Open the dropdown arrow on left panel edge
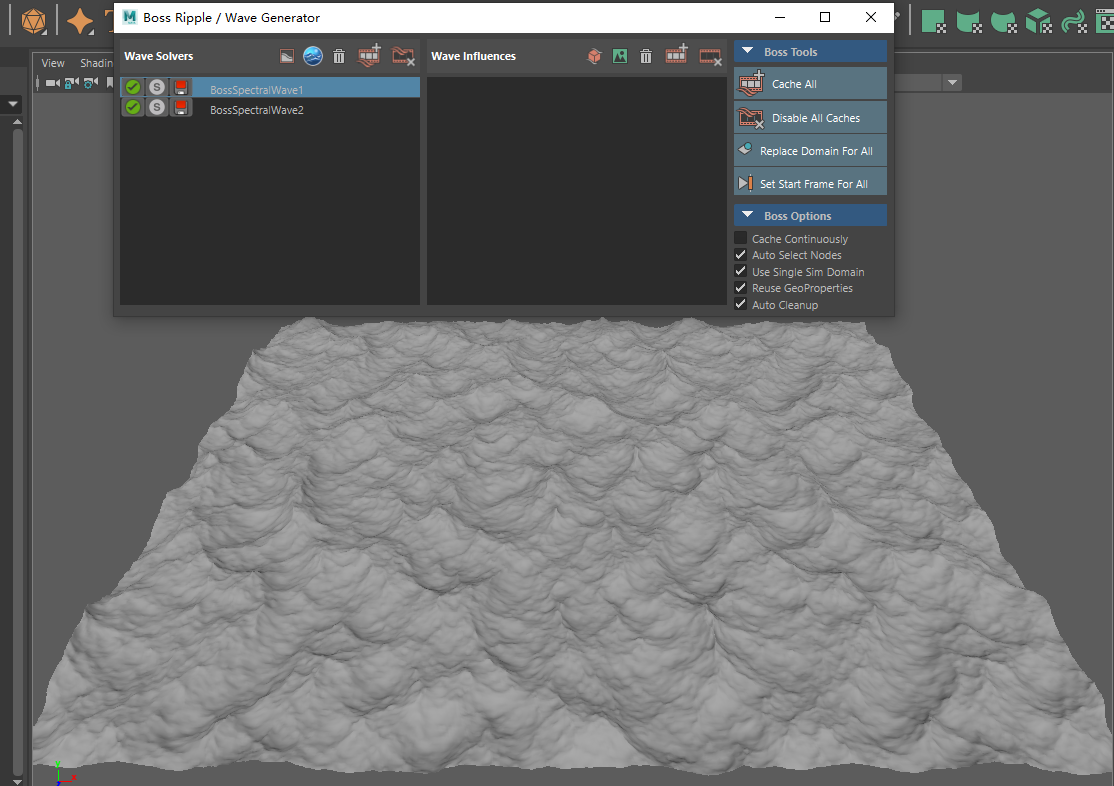The image size is (1114, 786). pos(12,104)
